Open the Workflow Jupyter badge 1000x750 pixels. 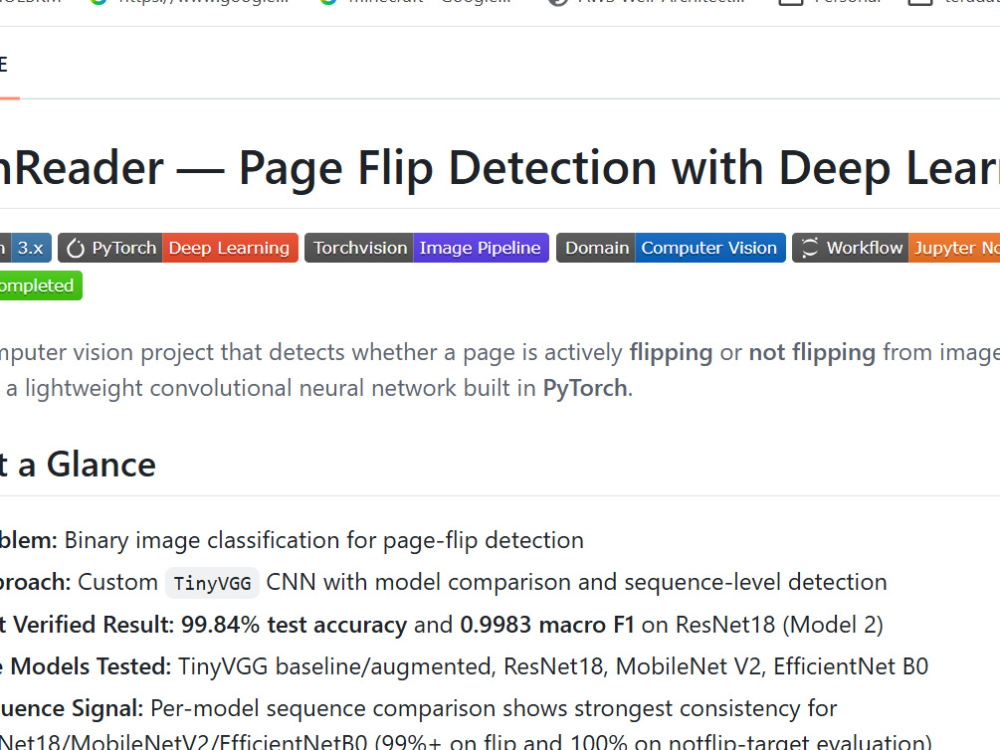896,248
